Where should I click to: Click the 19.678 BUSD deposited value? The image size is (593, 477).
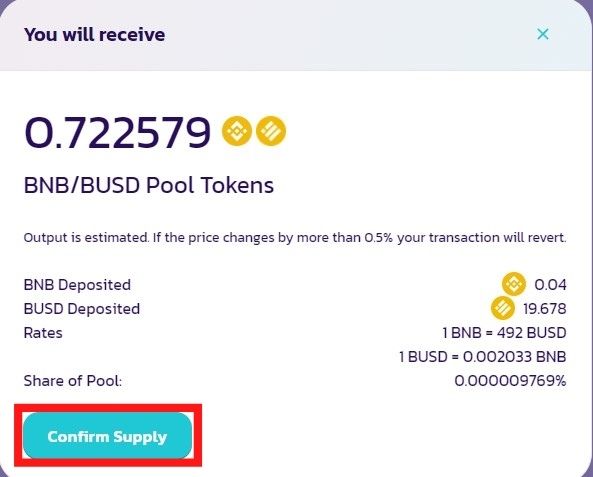tap(545, 309)
